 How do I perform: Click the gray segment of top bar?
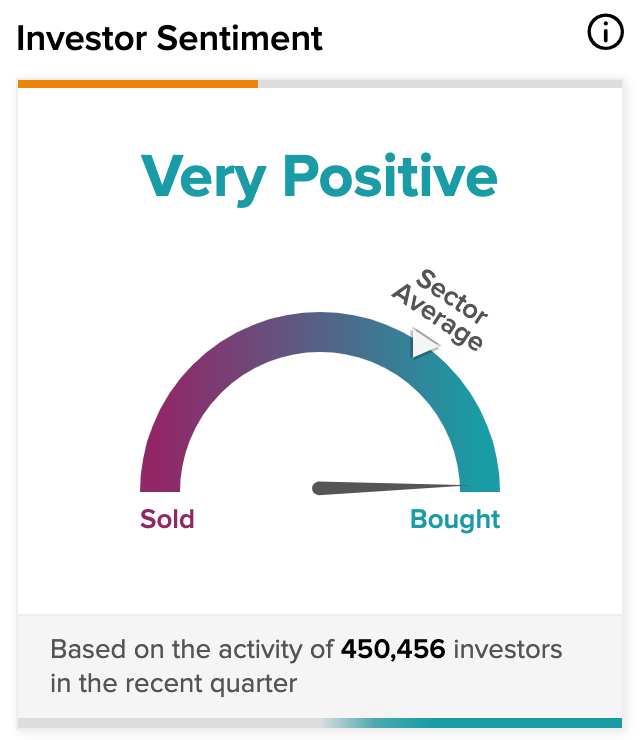pos(440,84)
